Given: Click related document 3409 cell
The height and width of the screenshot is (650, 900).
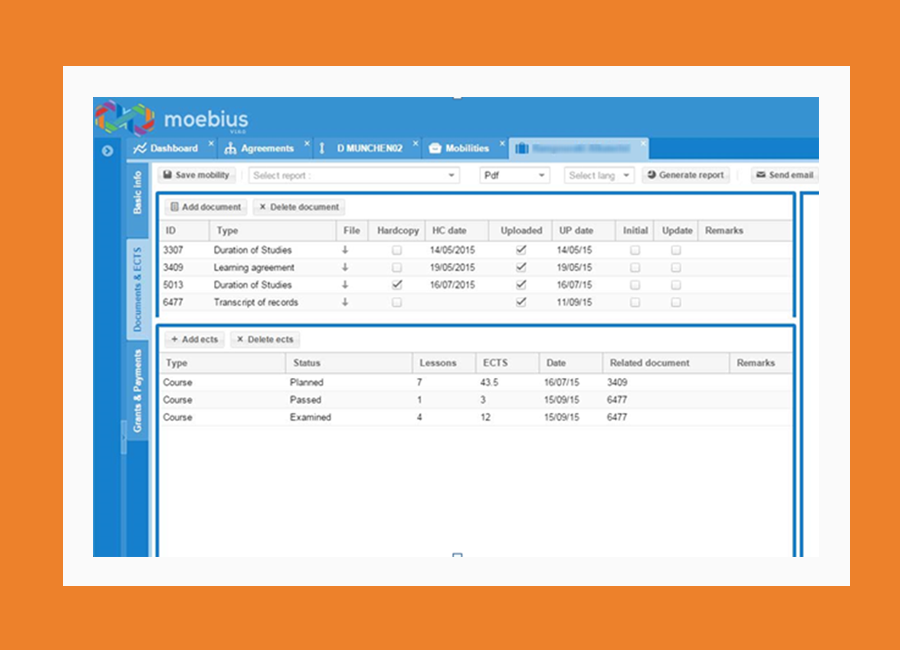Looking at the screenshot, I should [x=617, y=382].
